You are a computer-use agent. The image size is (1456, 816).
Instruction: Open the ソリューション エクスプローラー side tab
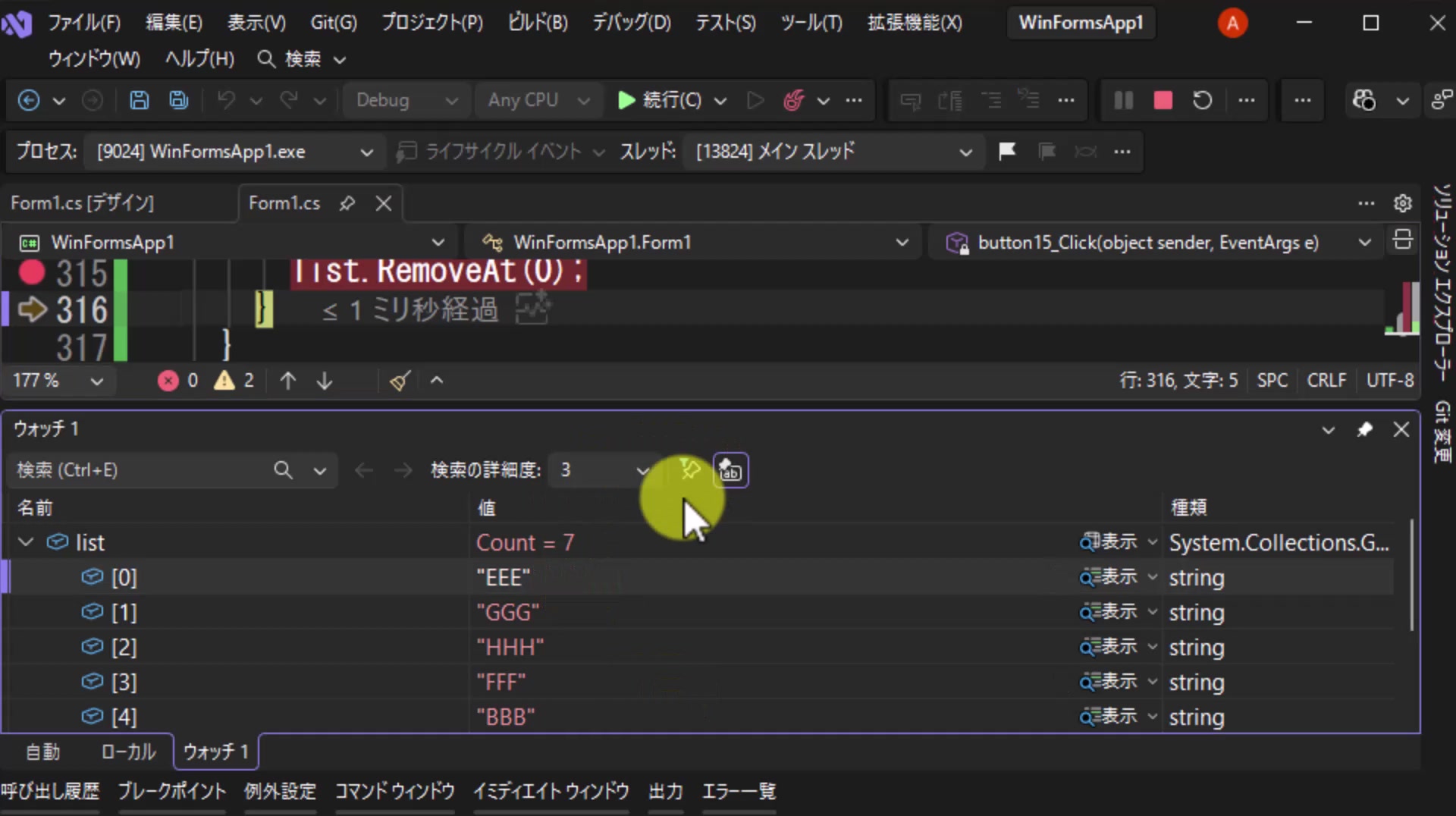coord(1442,282)
